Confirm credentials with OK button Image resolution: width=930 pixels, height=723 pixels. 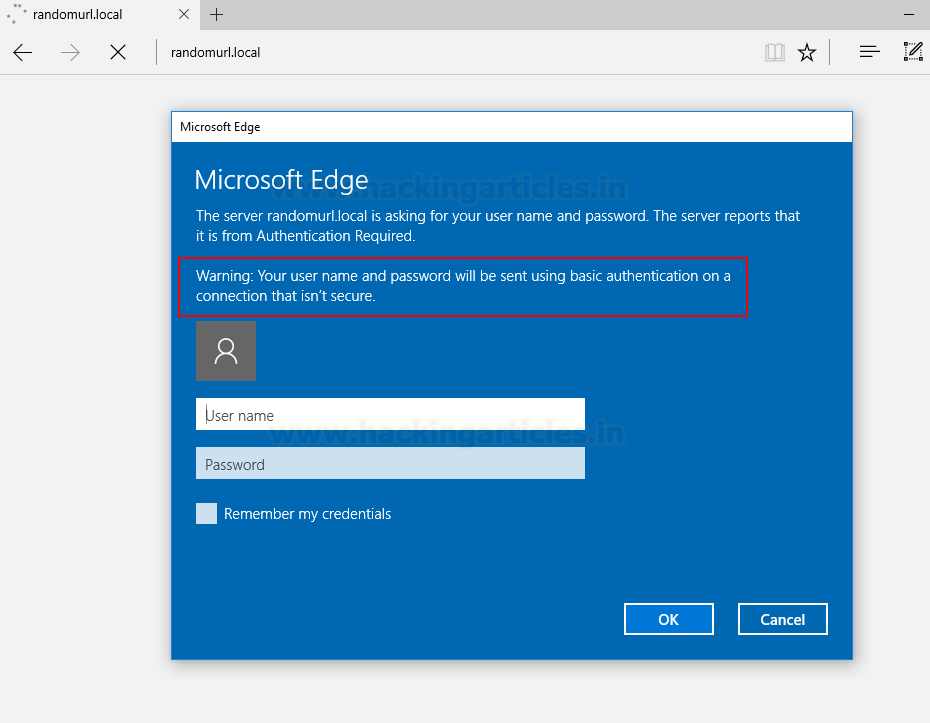pyautogui.click(x=668, y=619)
